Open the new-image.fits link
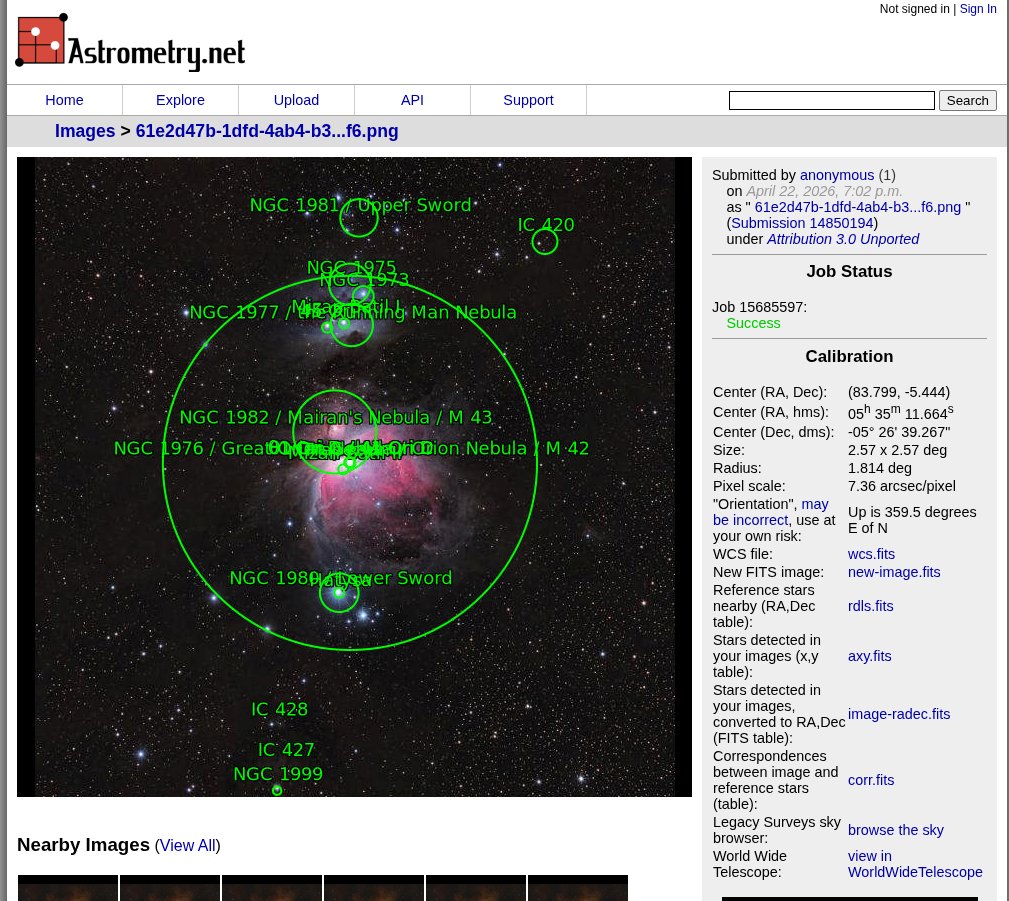 coord(893,572)
